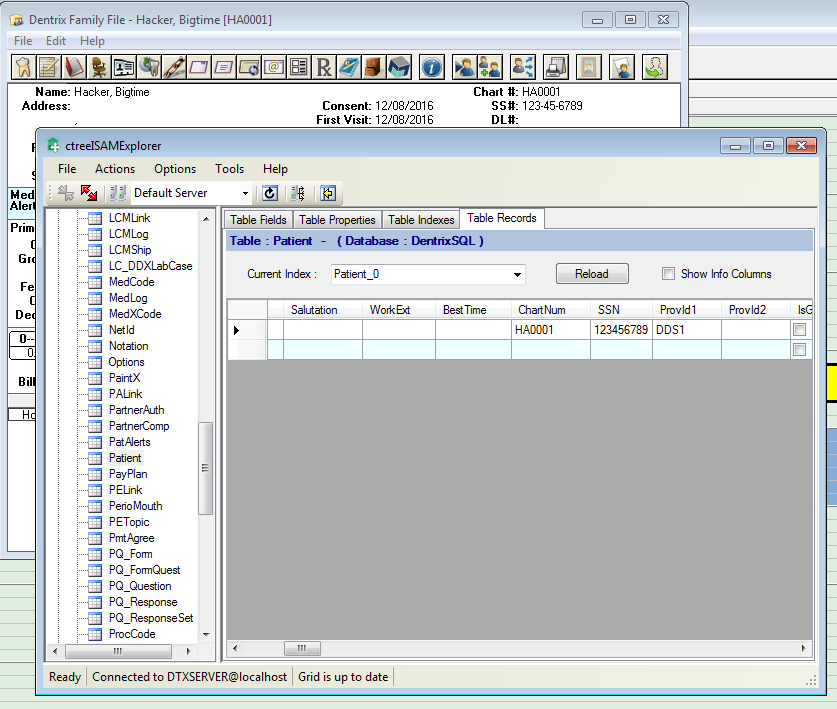The height and width of the screenshot is (709, 837).
Task: Switch to the Table Indexes tab
Action: (421, 220)
